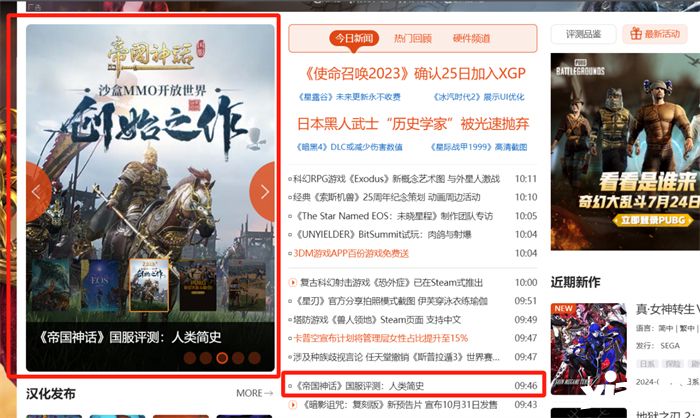
Task: Open the 最新活动 button
Action: [655, 34]
